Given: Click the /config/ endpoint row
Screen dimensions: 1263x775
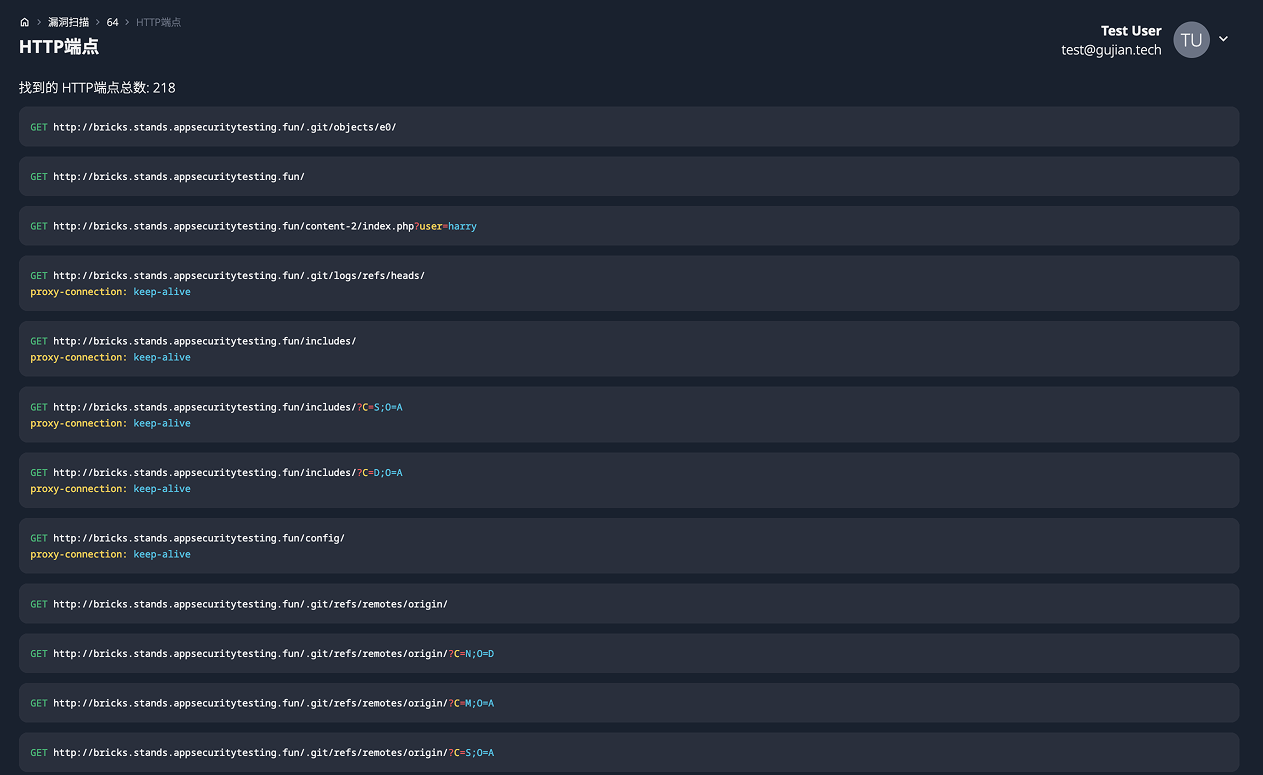Looking at the screenshot, I should [630, 545].
